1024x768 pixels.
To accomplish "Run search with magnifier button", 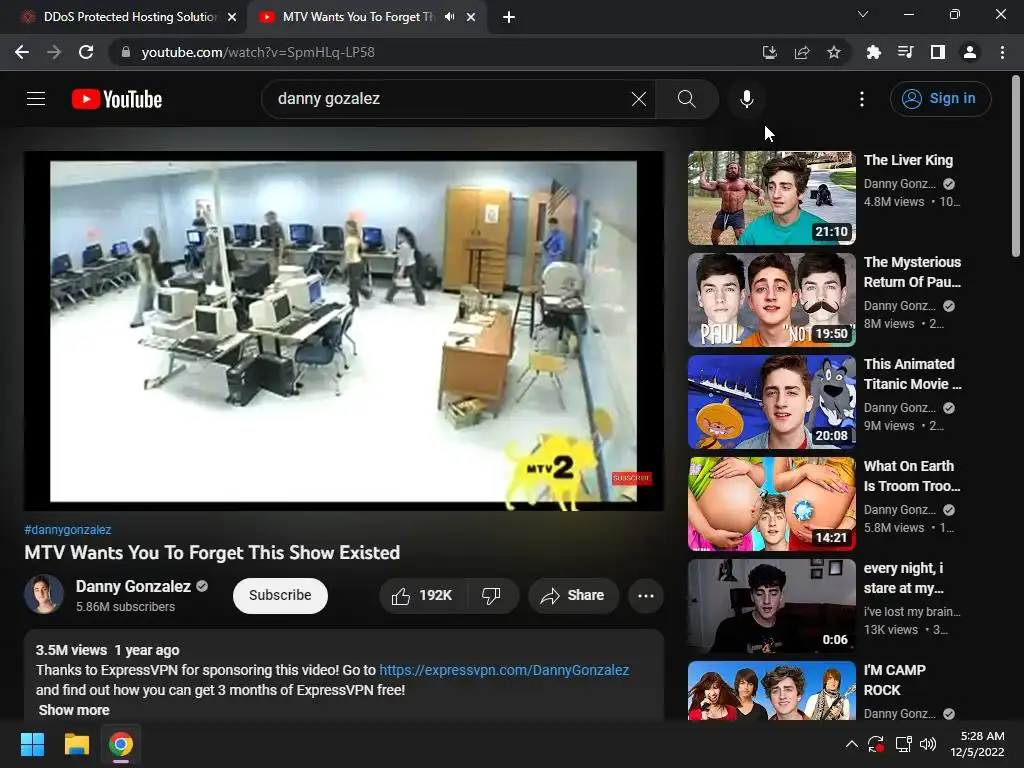I will click(x=686, y=99).
